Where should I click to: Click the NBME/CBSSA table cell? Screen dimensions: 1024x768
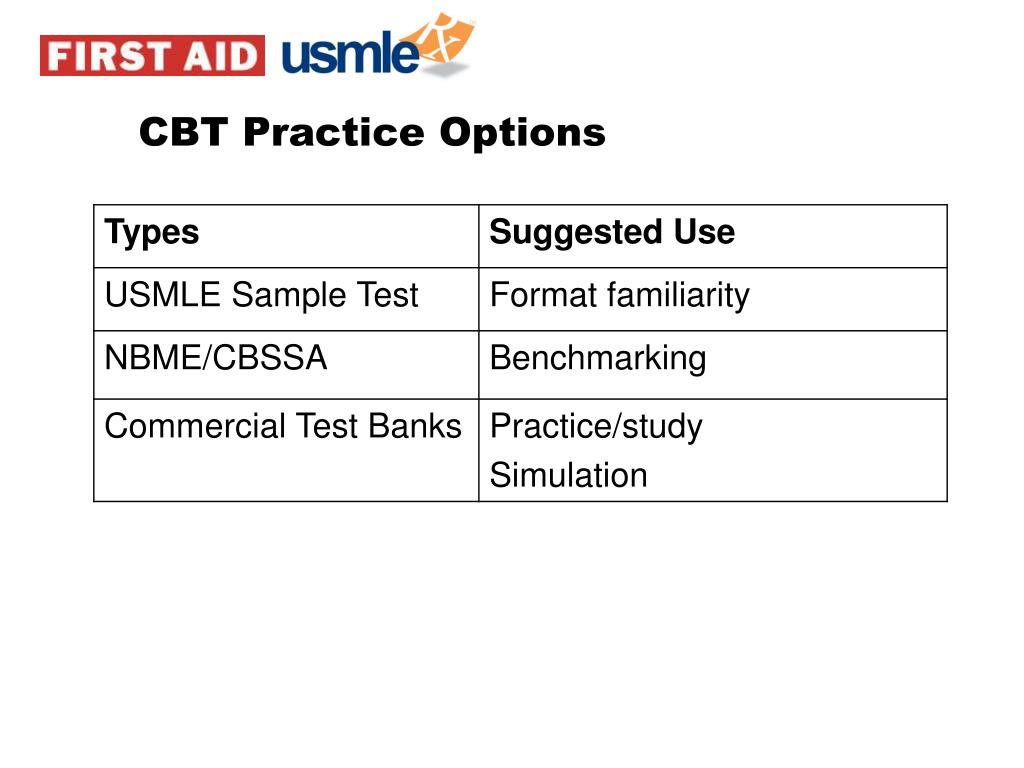[286, 365]
